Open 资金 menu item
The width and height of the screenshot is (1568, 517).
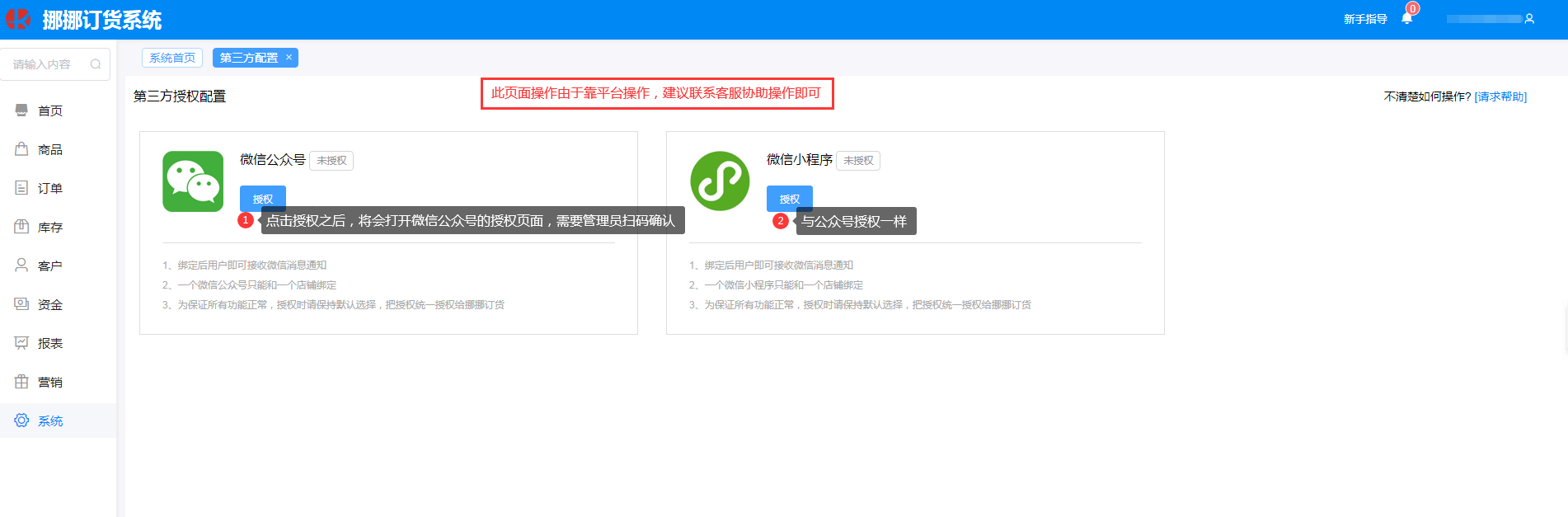(49, 304)
